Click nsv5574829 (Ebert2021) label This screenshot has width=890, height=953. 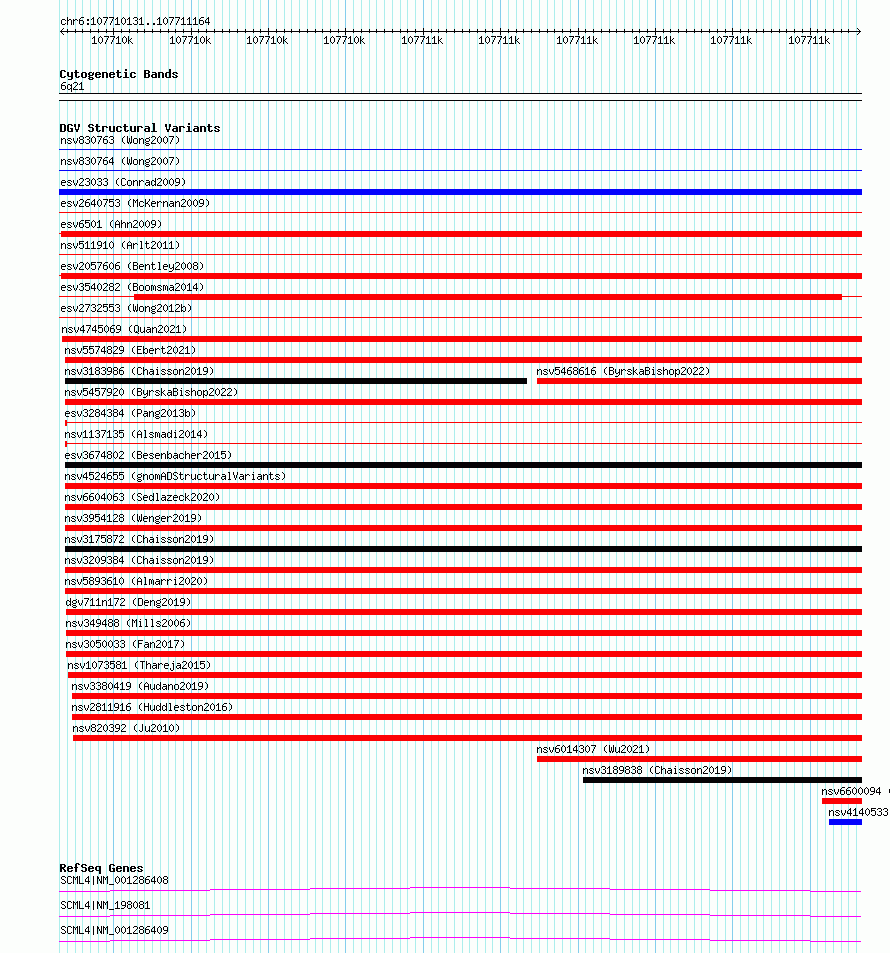(x=130, y=350)
